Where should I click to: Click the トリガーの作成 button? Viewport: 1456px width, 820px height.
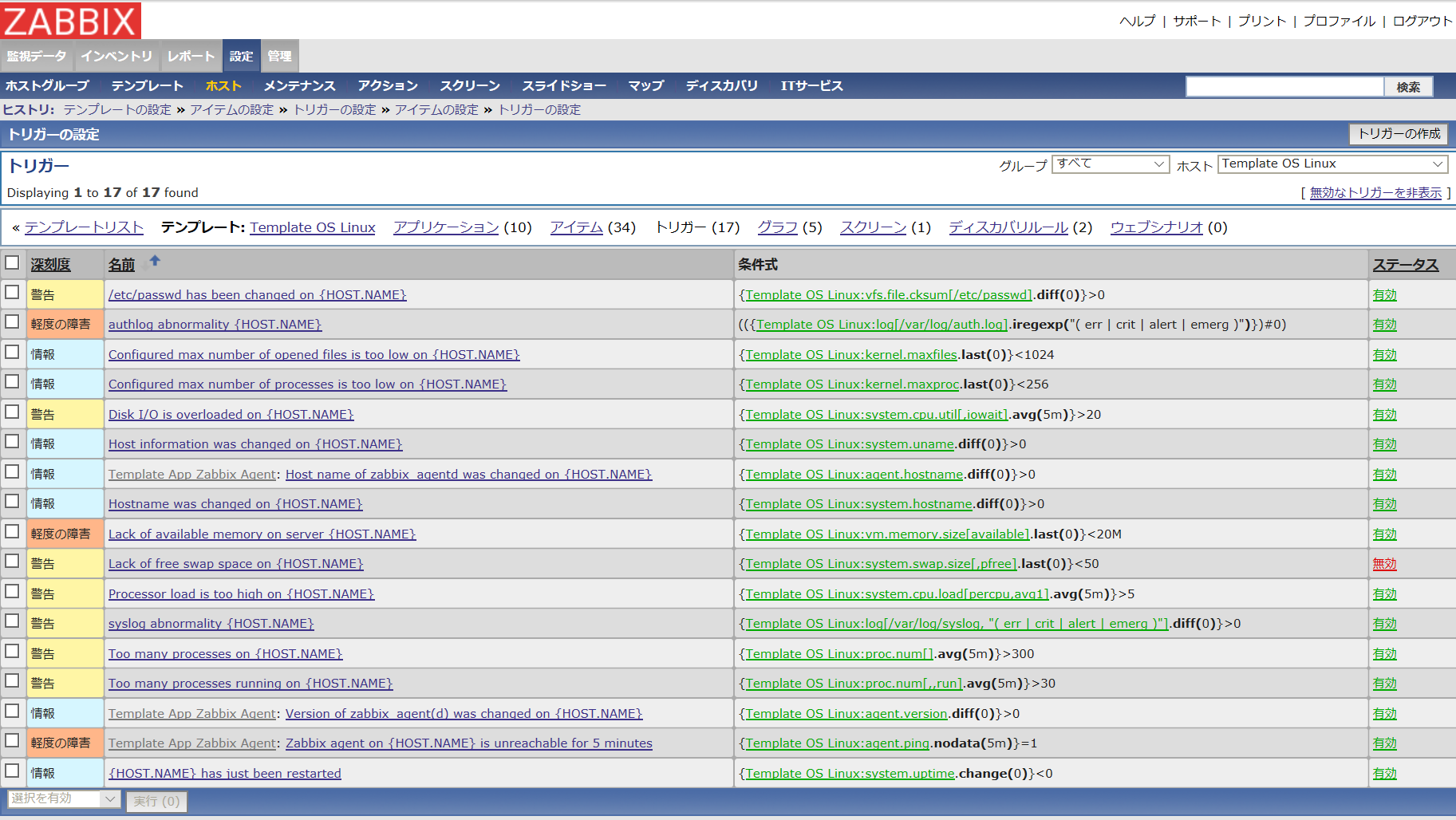click(1399, 134)
